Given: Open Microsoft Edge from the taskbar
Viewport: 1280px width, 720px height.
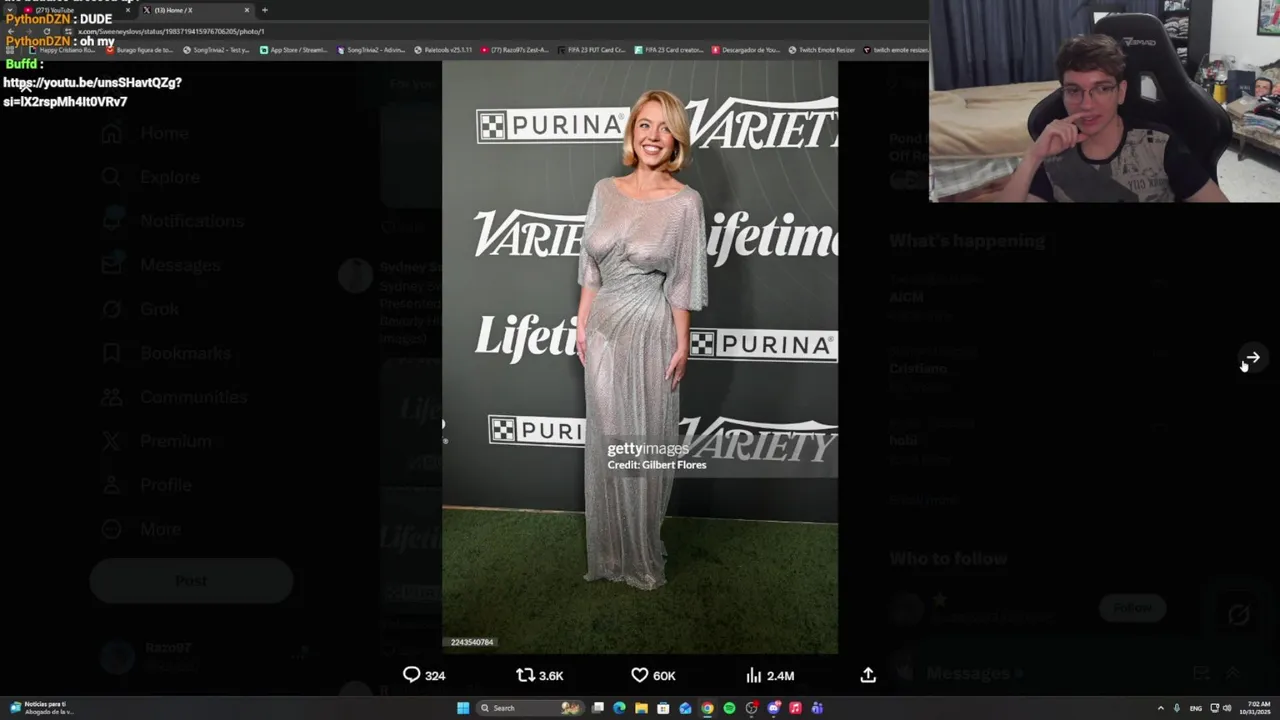Looking at the screenshot, I should click(619, 708).
